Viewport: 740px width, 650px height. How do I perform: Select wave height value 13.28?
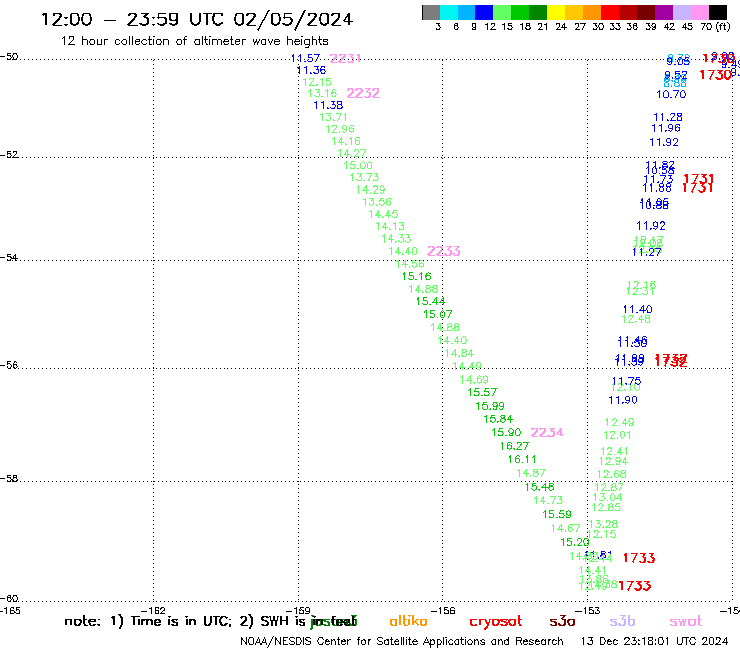click(604, 524)
